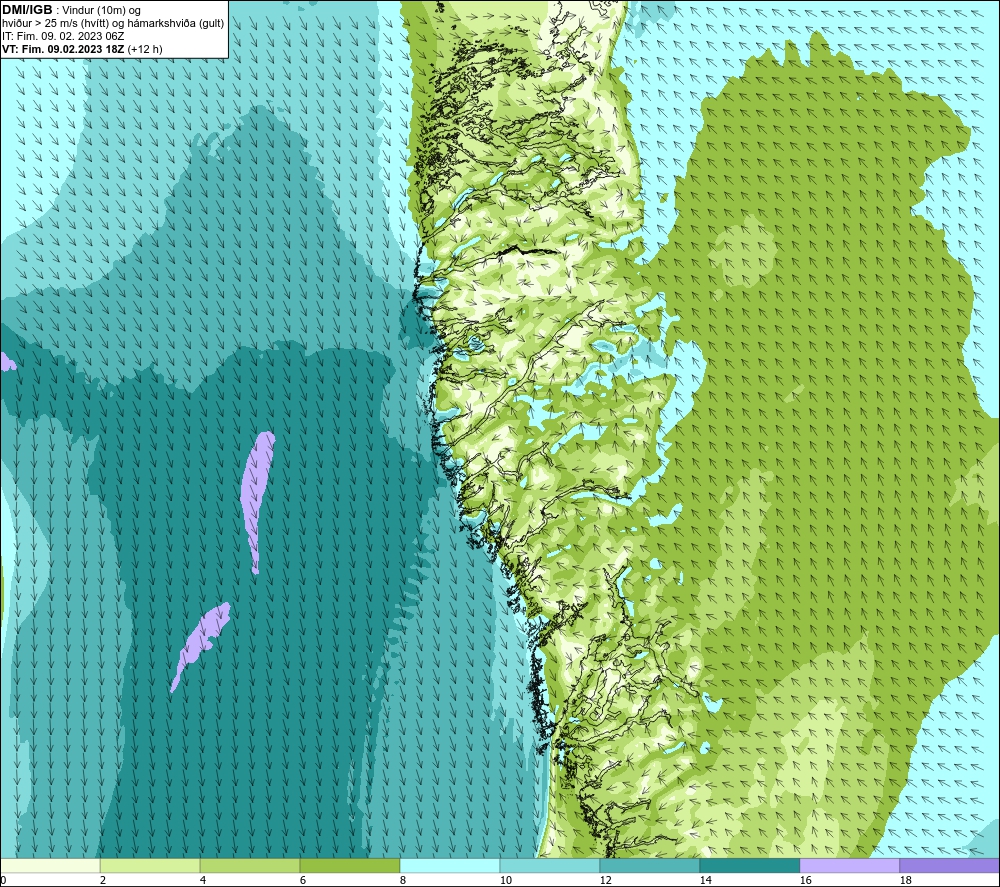Click the 0–2 m/s pale yellow legend swatch

(50, 865)
